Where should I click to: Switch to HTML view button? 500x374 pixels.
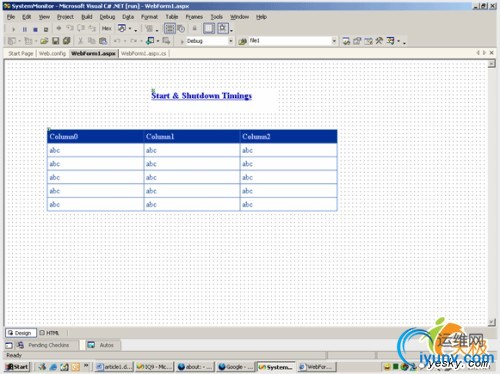click(49, 333)
